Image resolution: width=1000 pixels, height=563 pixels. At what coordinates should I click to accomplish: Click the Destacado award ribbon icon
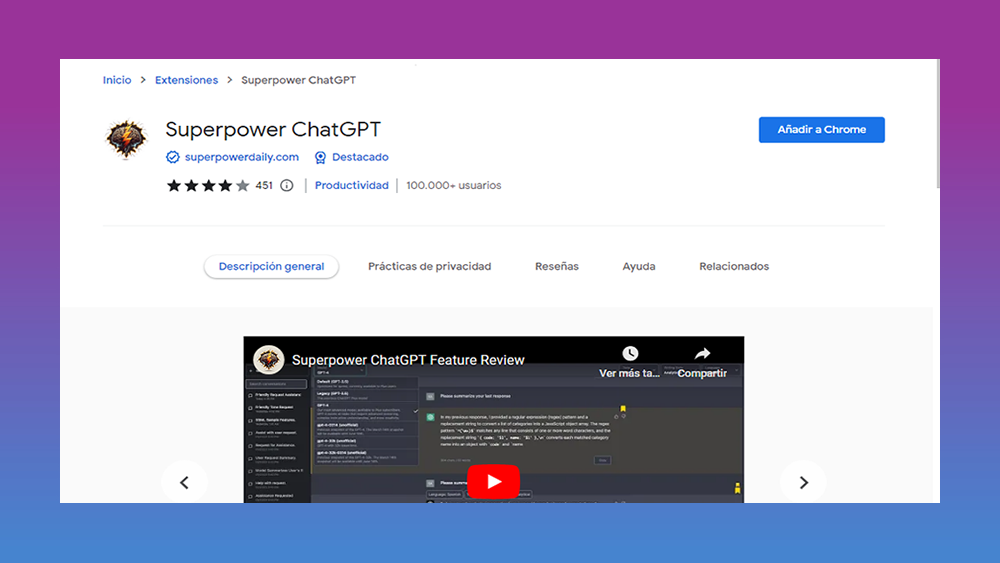point(320,157)
